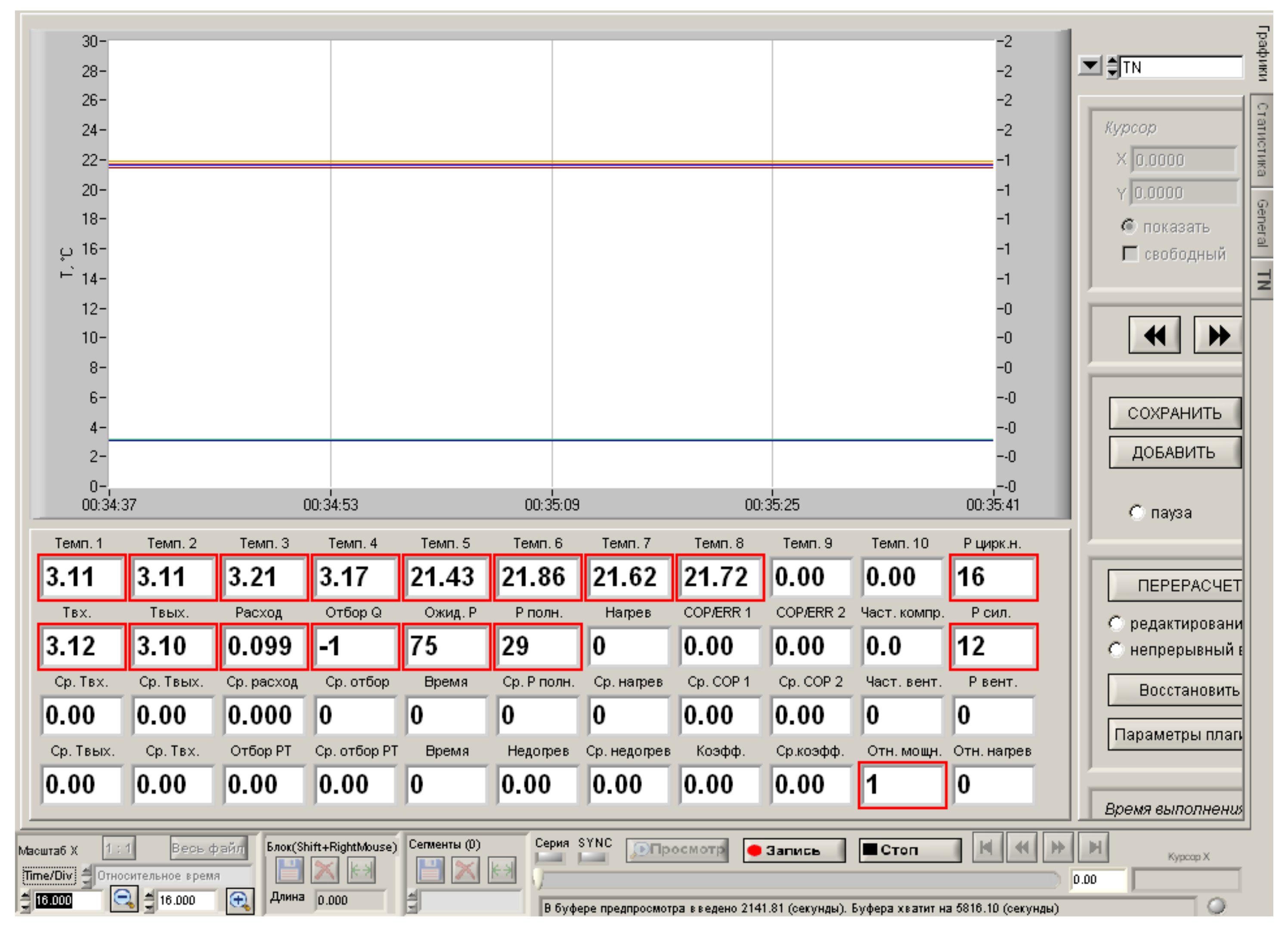Screen dimensions: 1288x926
Task: Open the Time/Div scale mode selector
Action: pos(49,876)
